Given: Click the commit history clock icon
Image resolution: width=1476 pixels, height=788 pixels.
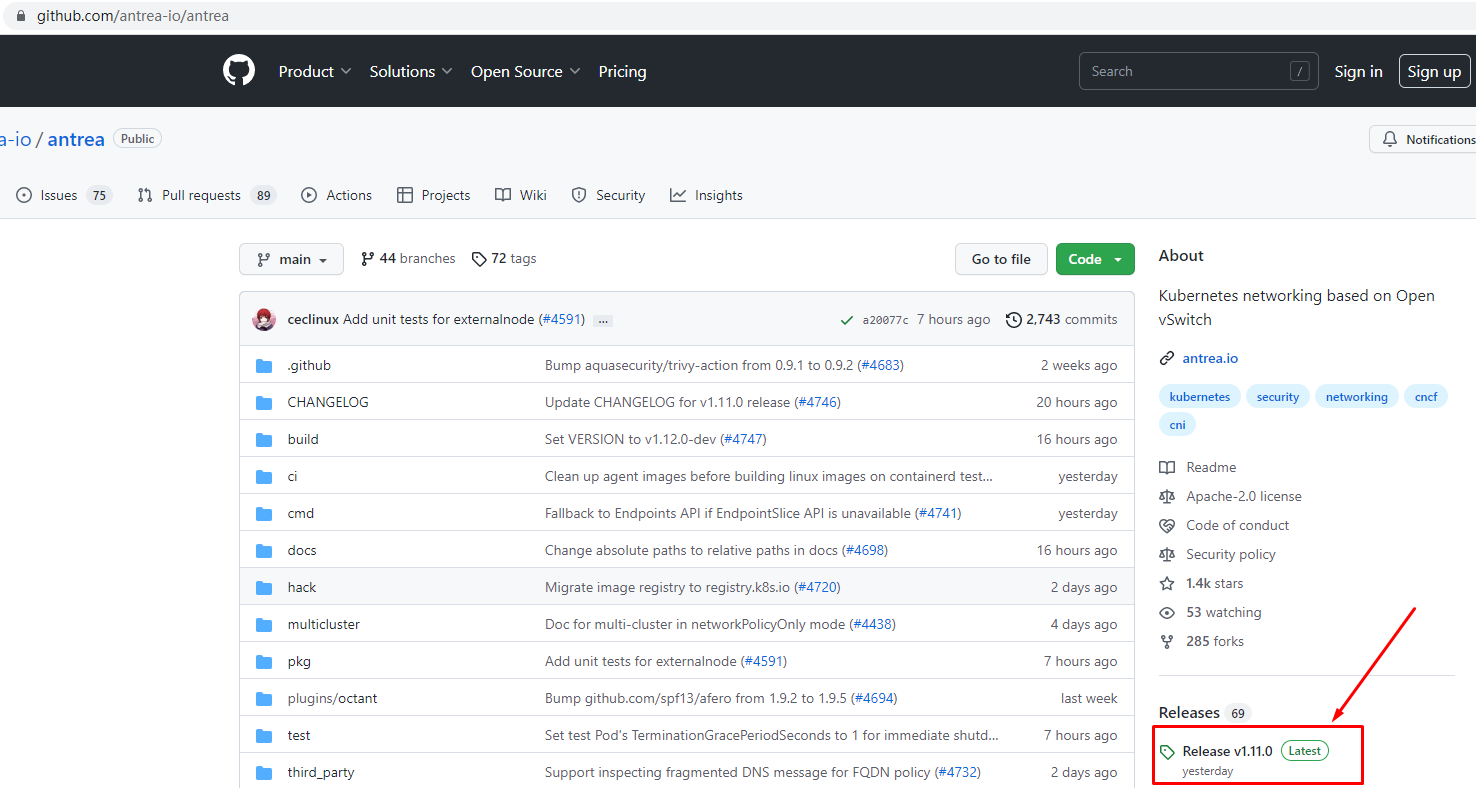Looking at the screenshot, I should (1014, 320).
